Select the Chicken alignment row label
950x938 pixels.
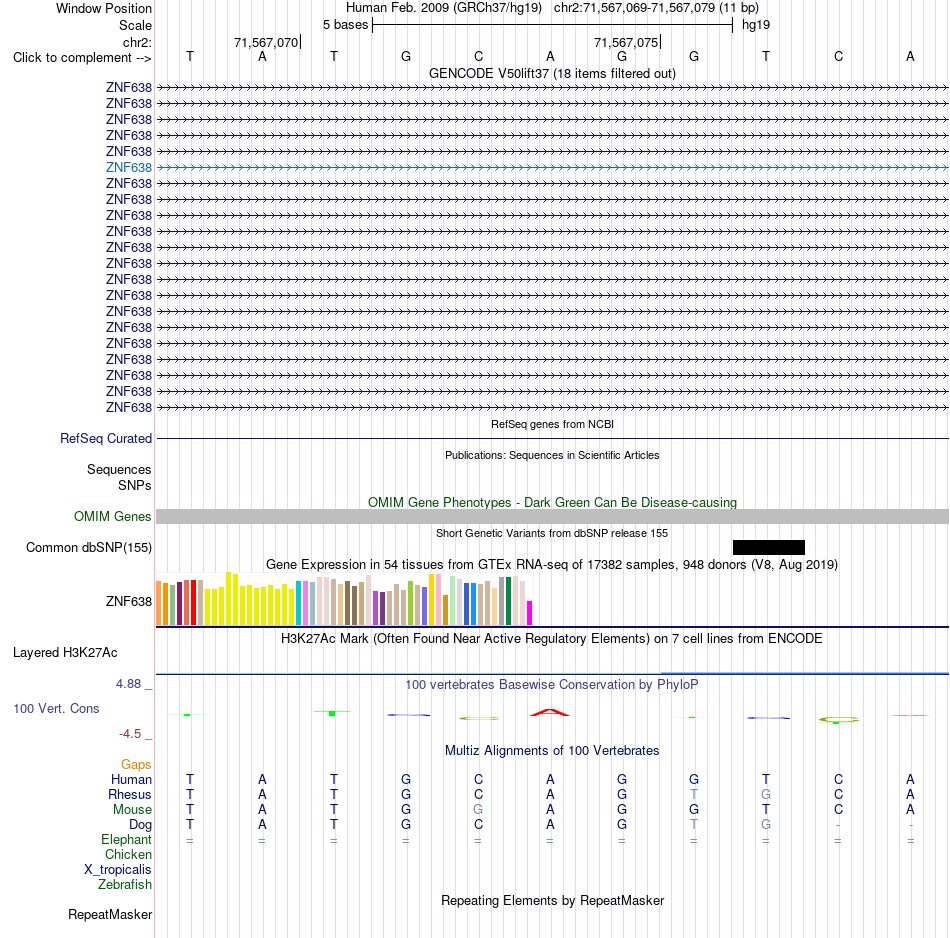tap(128, 854)
